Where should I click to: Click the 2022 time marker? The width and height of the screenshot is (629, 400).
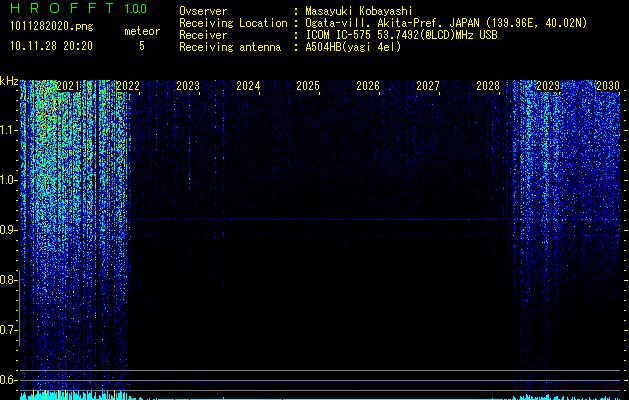(x=128, y=86)
